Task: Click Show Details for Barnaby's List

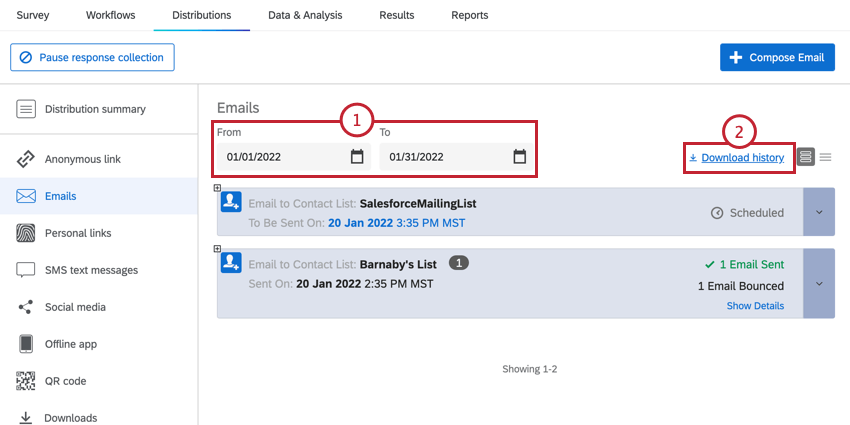Action: click(x=755, y=306)
